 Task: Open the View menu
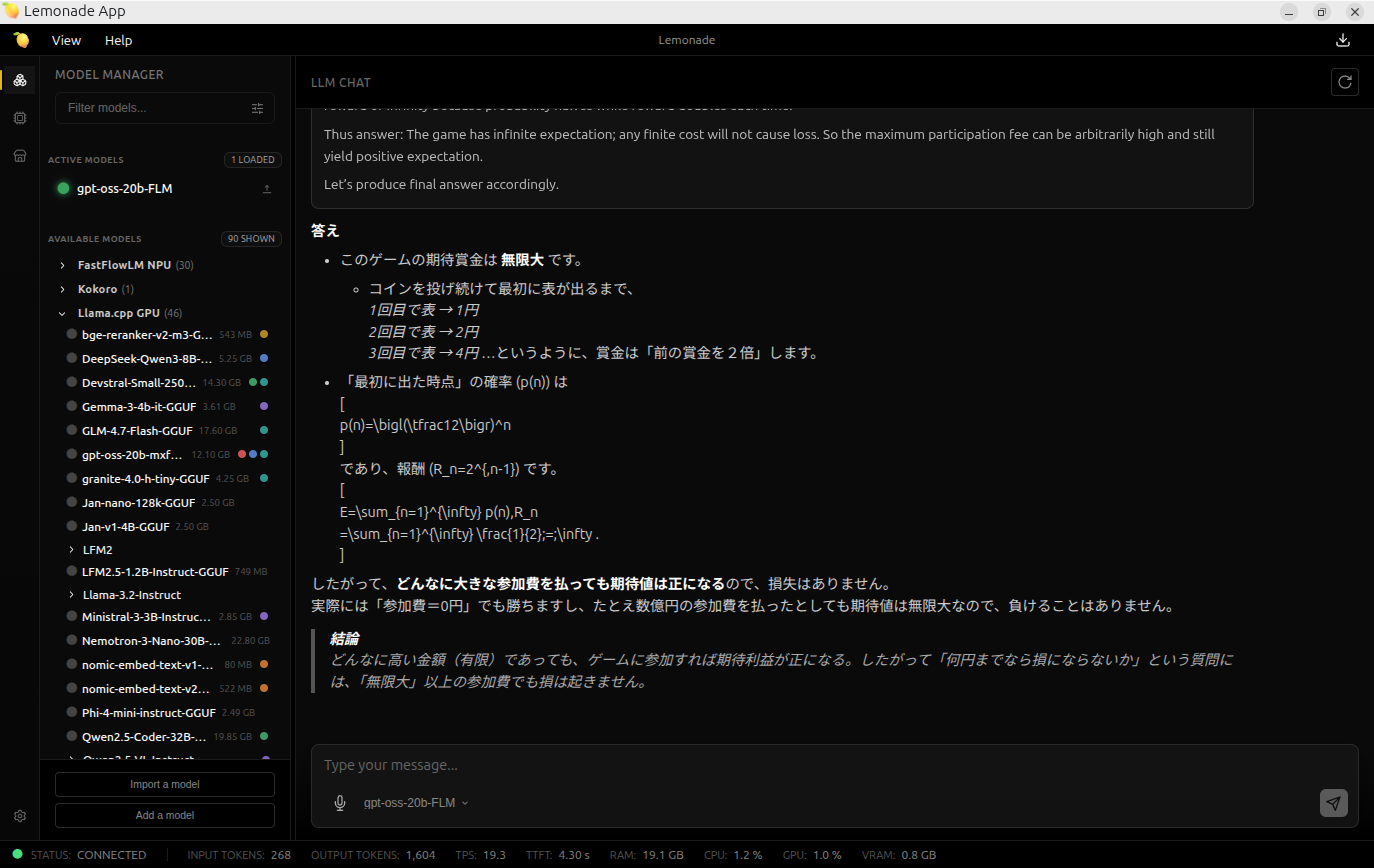click(x=66, y=40)
